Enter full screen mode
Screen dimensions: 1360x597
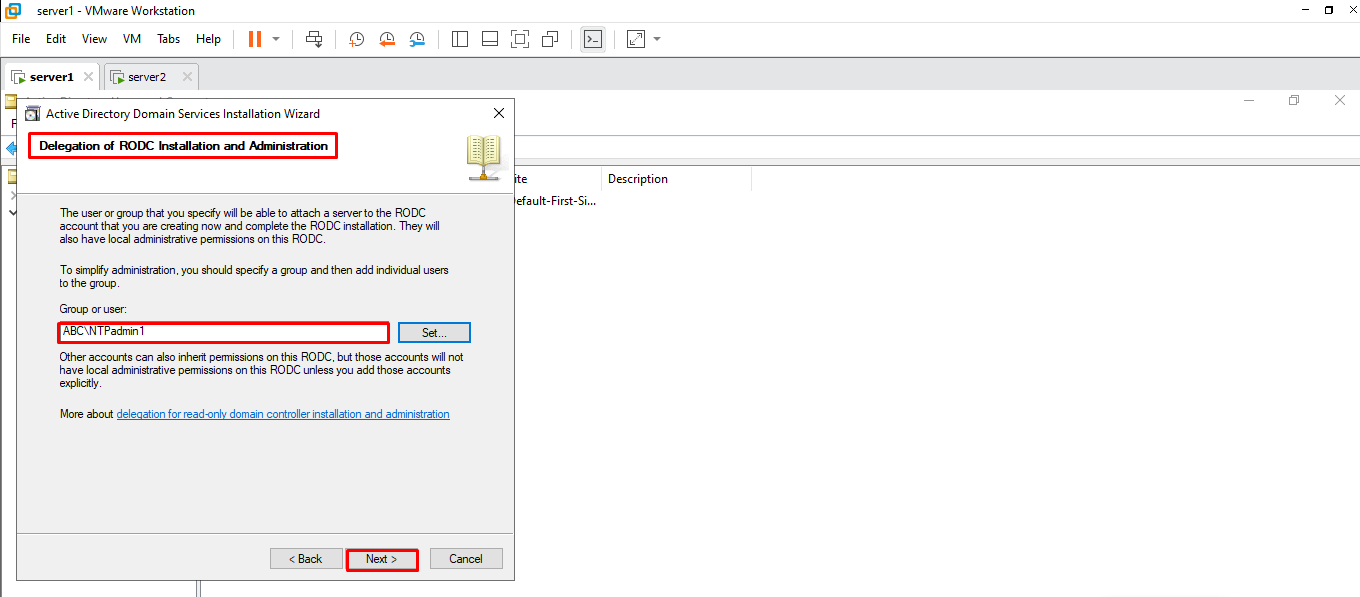[x=520, y=39]
